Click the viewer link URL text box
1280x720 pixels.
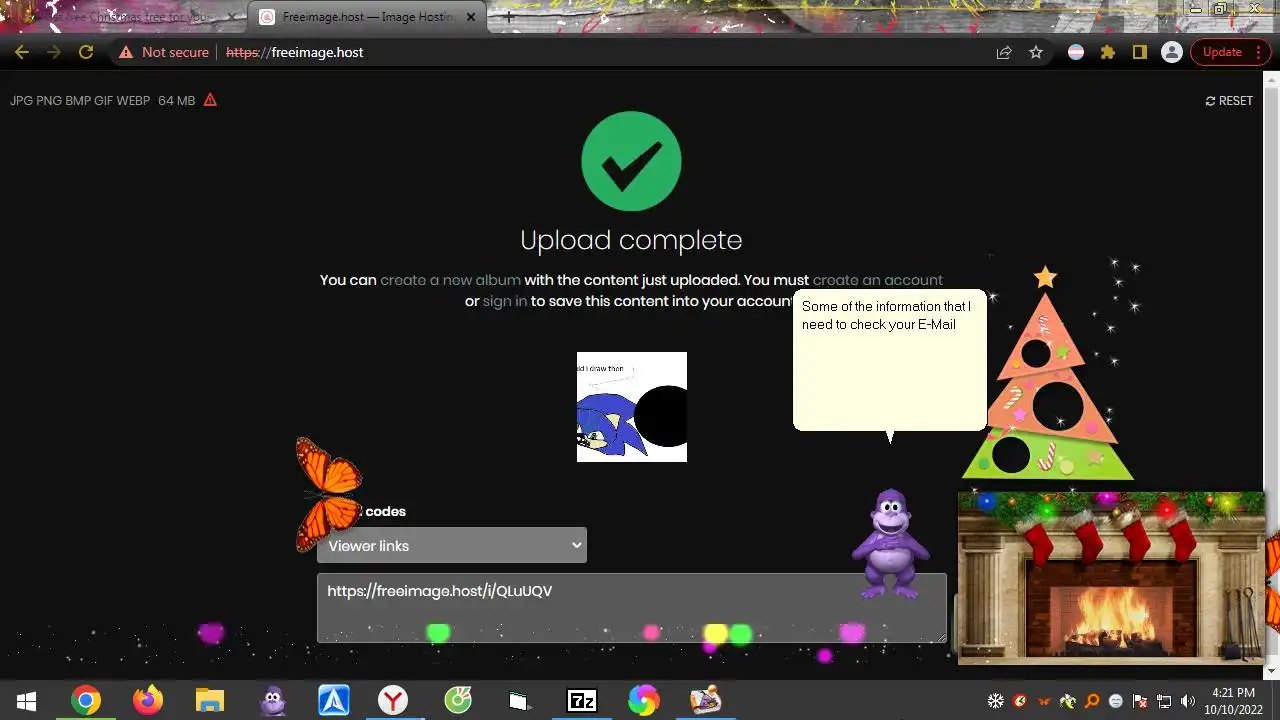(x=631, y=608)
